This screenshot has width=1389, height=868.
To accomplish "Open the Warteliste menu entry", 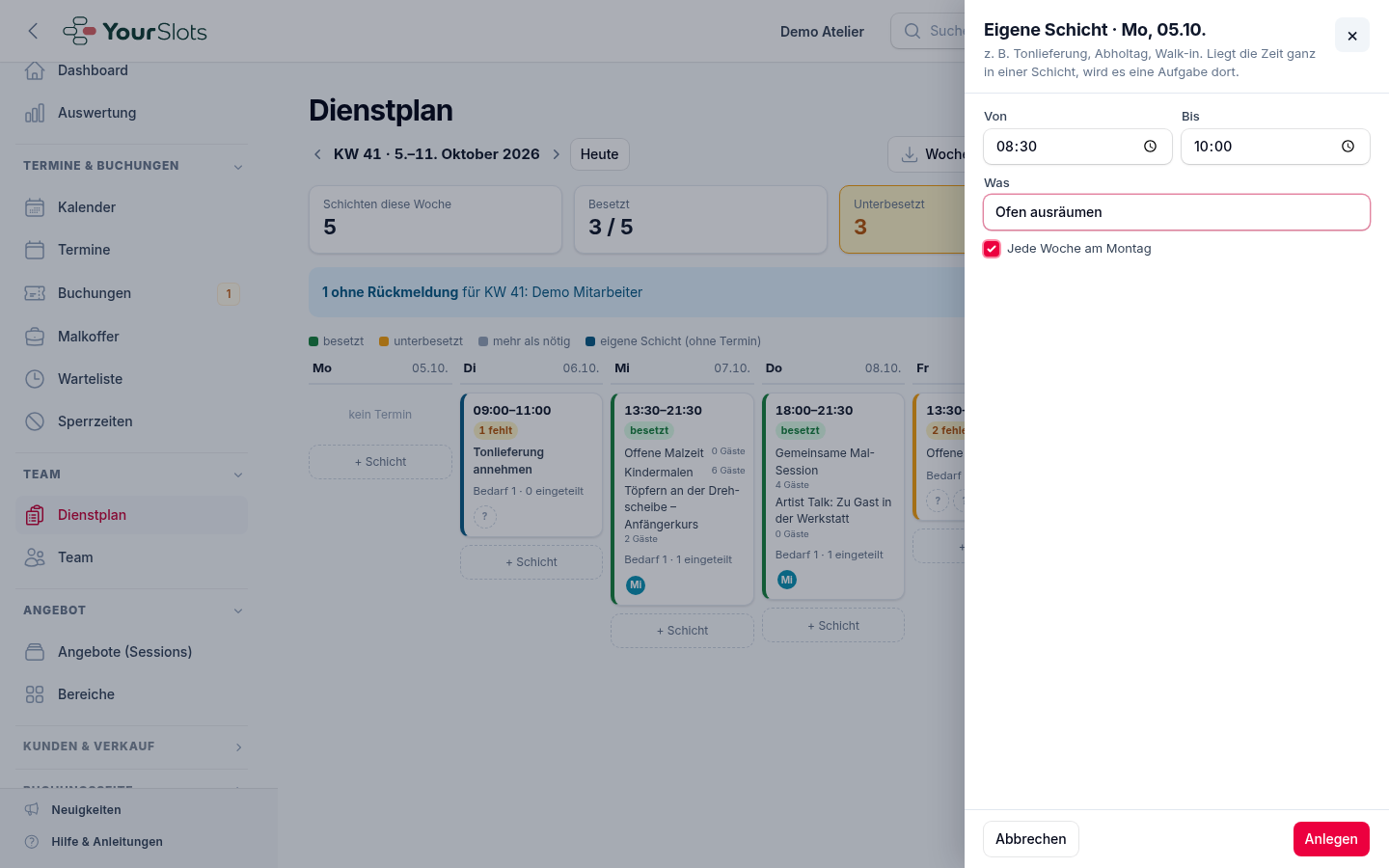I will (131, 379).
